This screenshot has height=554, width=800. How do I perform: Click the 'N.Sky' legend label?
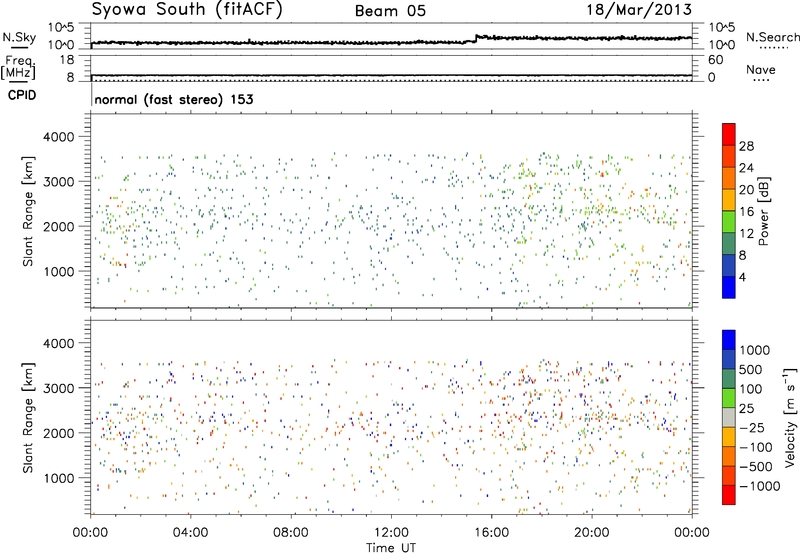pos(19,37)
